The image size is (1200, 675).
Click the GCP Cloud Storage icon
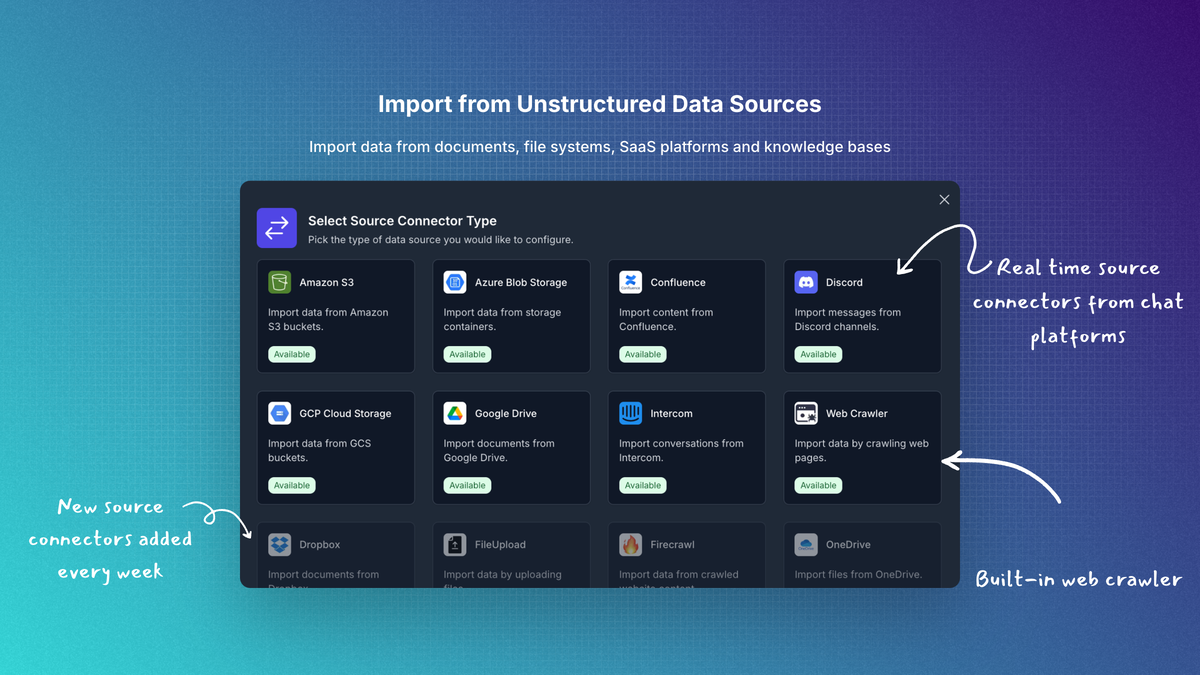pos(280,413)
